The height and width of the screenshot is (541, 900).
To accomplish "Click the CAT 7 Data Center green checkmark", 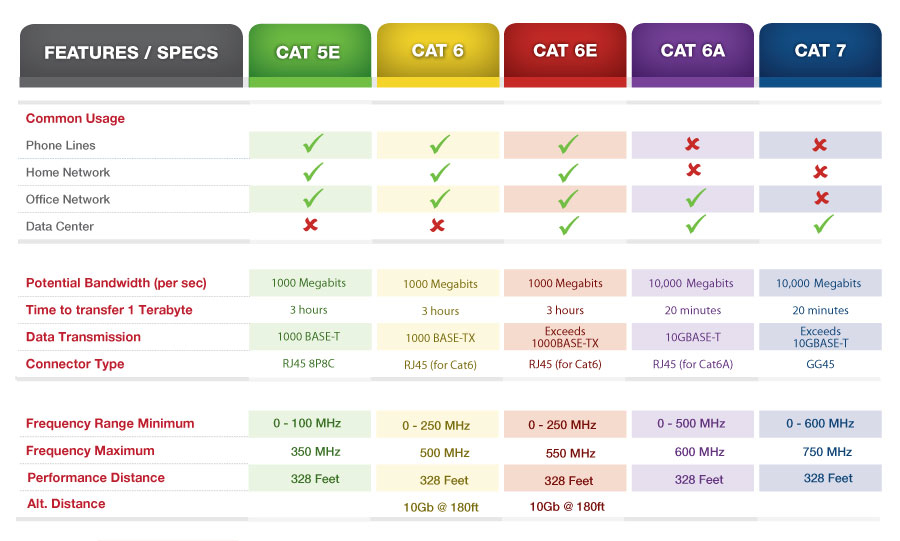I will point(822,224).
